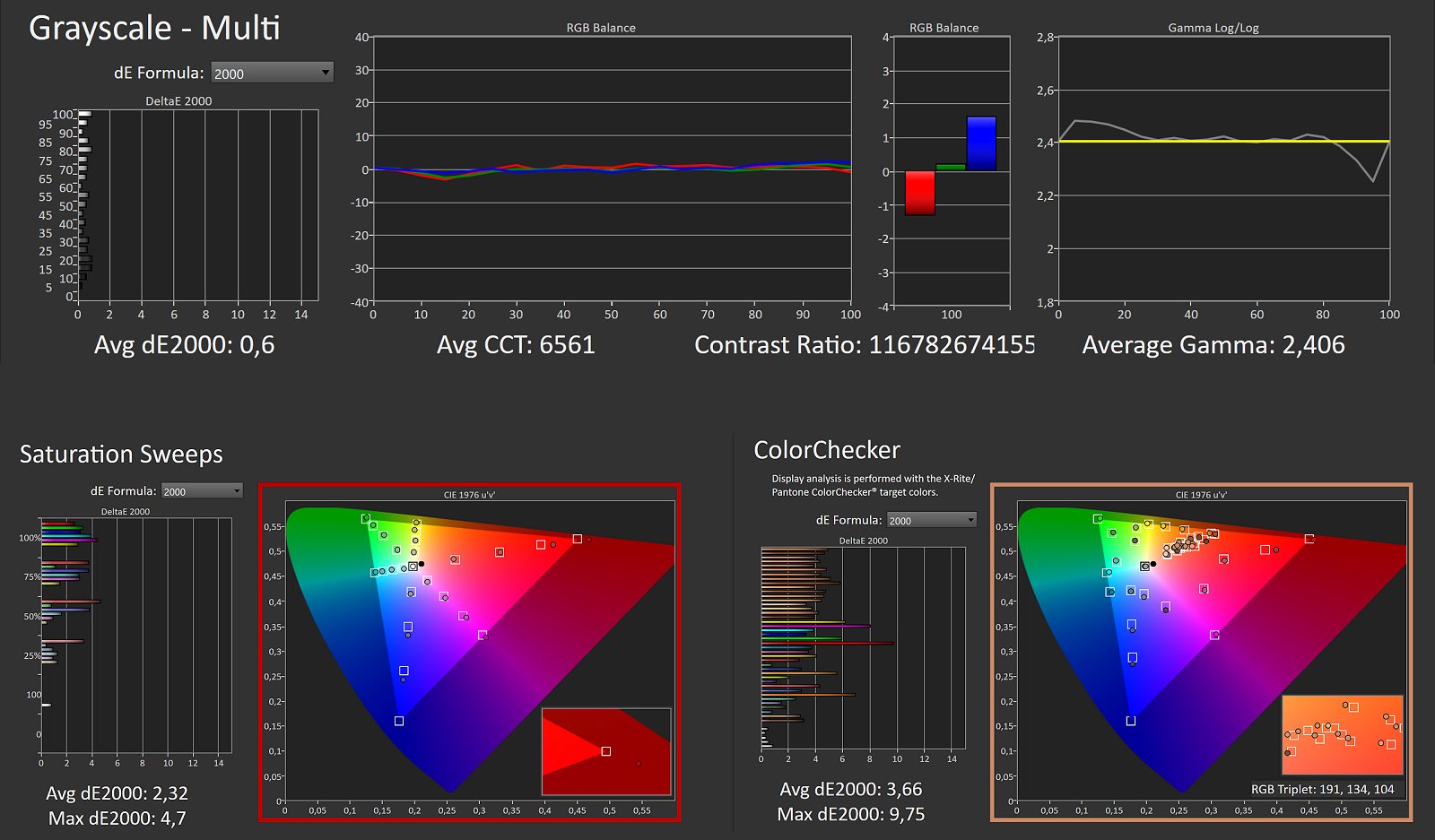Click the Contrast Ratio readout

click(864, 345)
